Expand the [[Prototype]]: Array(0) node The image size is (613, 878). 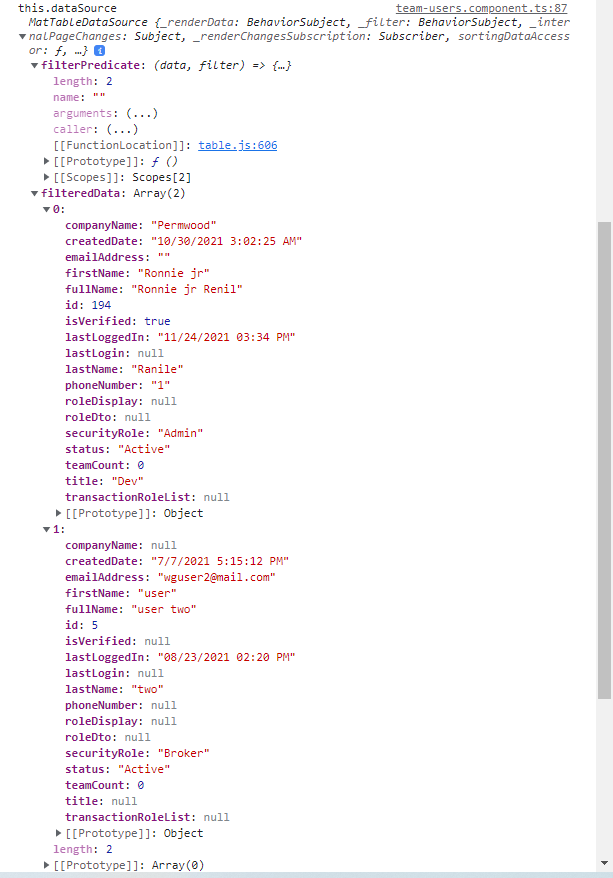point(47,865)
